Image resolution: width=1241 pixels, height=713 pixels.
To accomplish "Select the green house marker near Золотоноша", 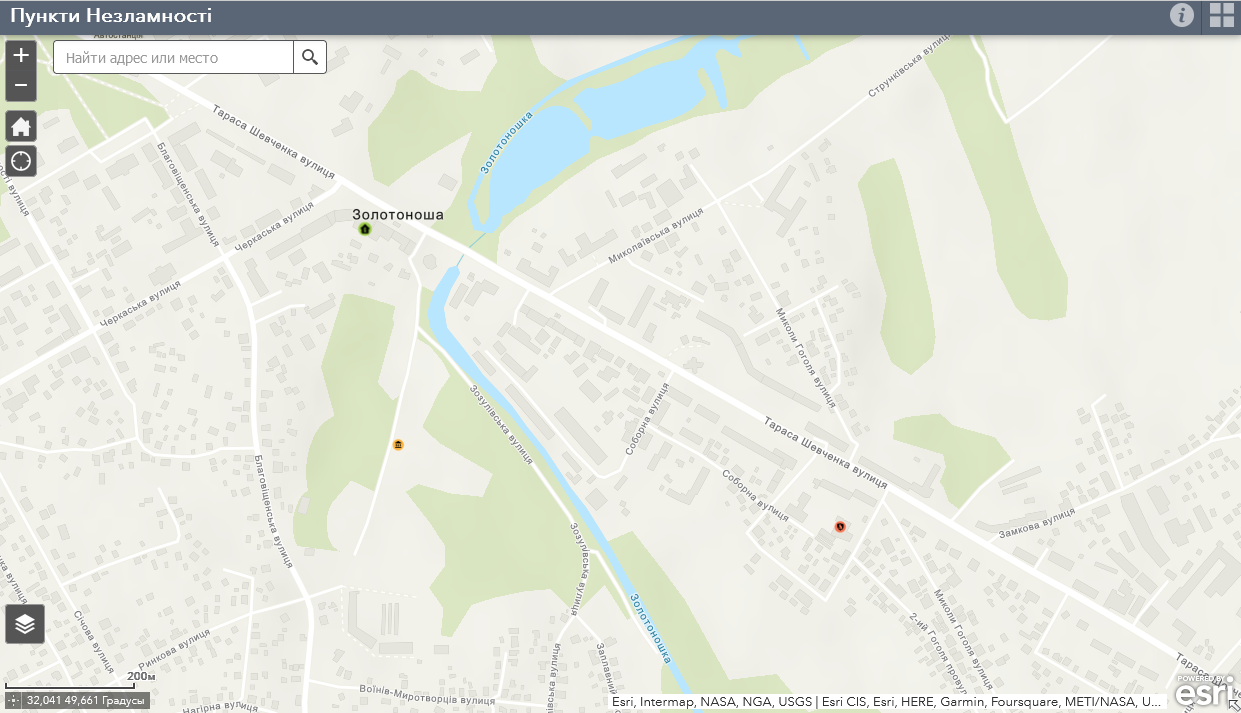I will [364, 229].
